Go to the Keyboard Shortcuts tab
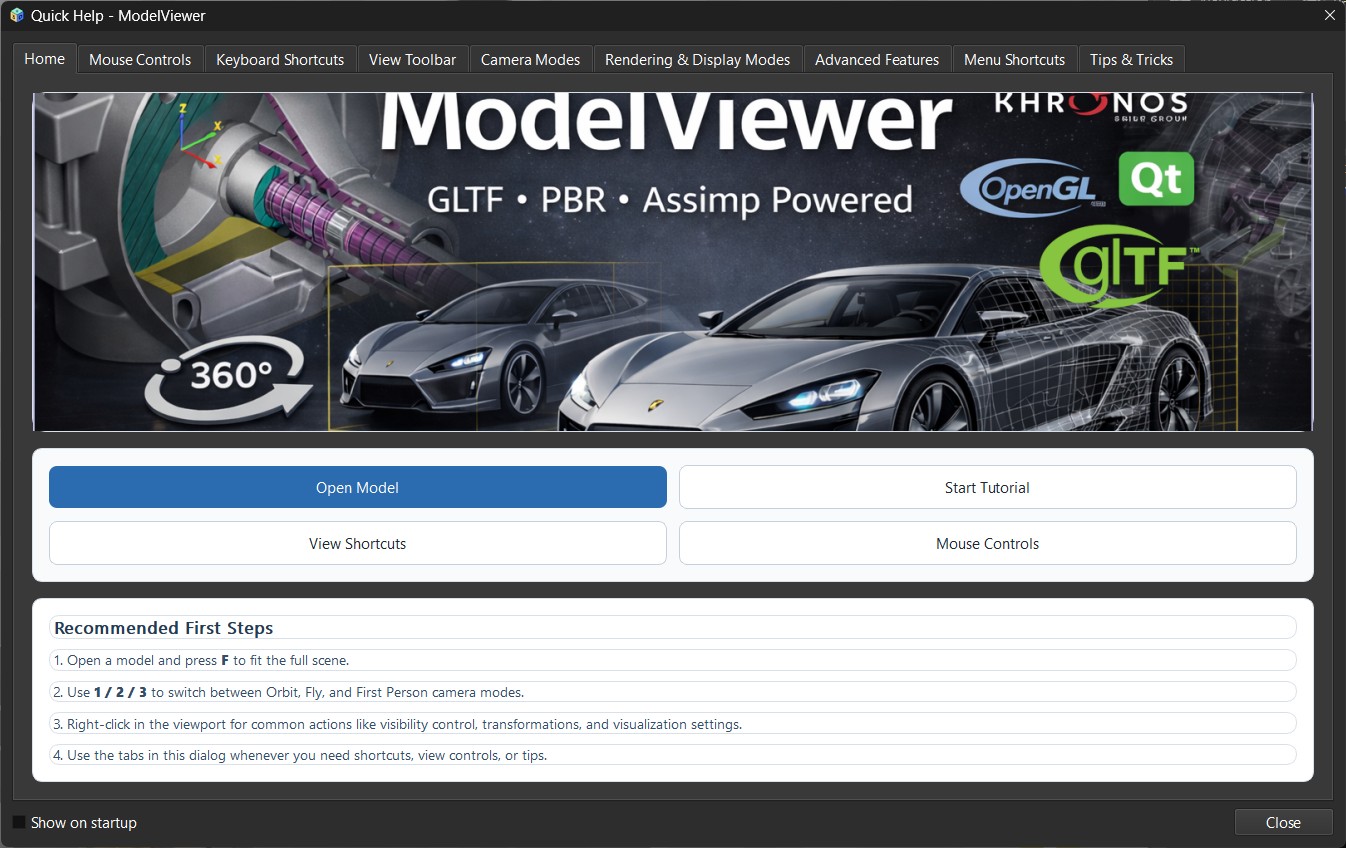Viewport: 1346px width, 848px height. tap(280, 60)
